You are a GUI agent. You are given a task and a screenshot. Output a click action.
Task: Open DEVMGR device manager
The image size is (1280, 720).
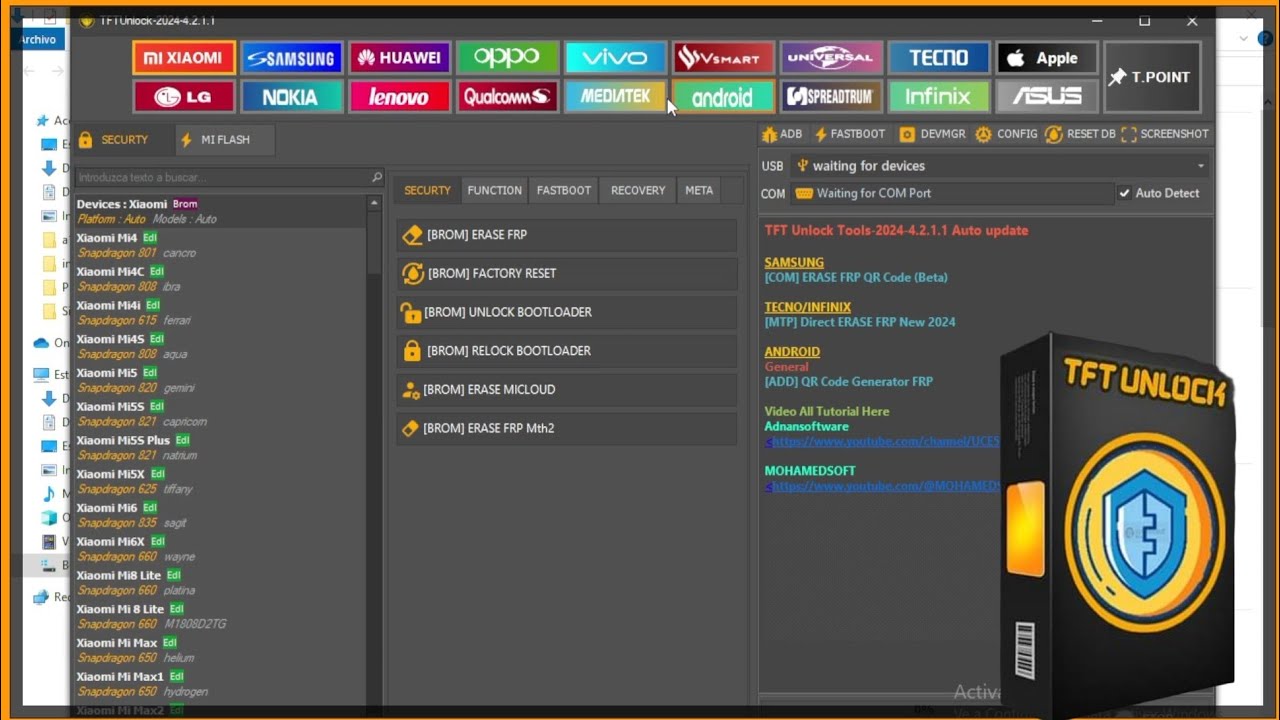[x=932, y=134]
